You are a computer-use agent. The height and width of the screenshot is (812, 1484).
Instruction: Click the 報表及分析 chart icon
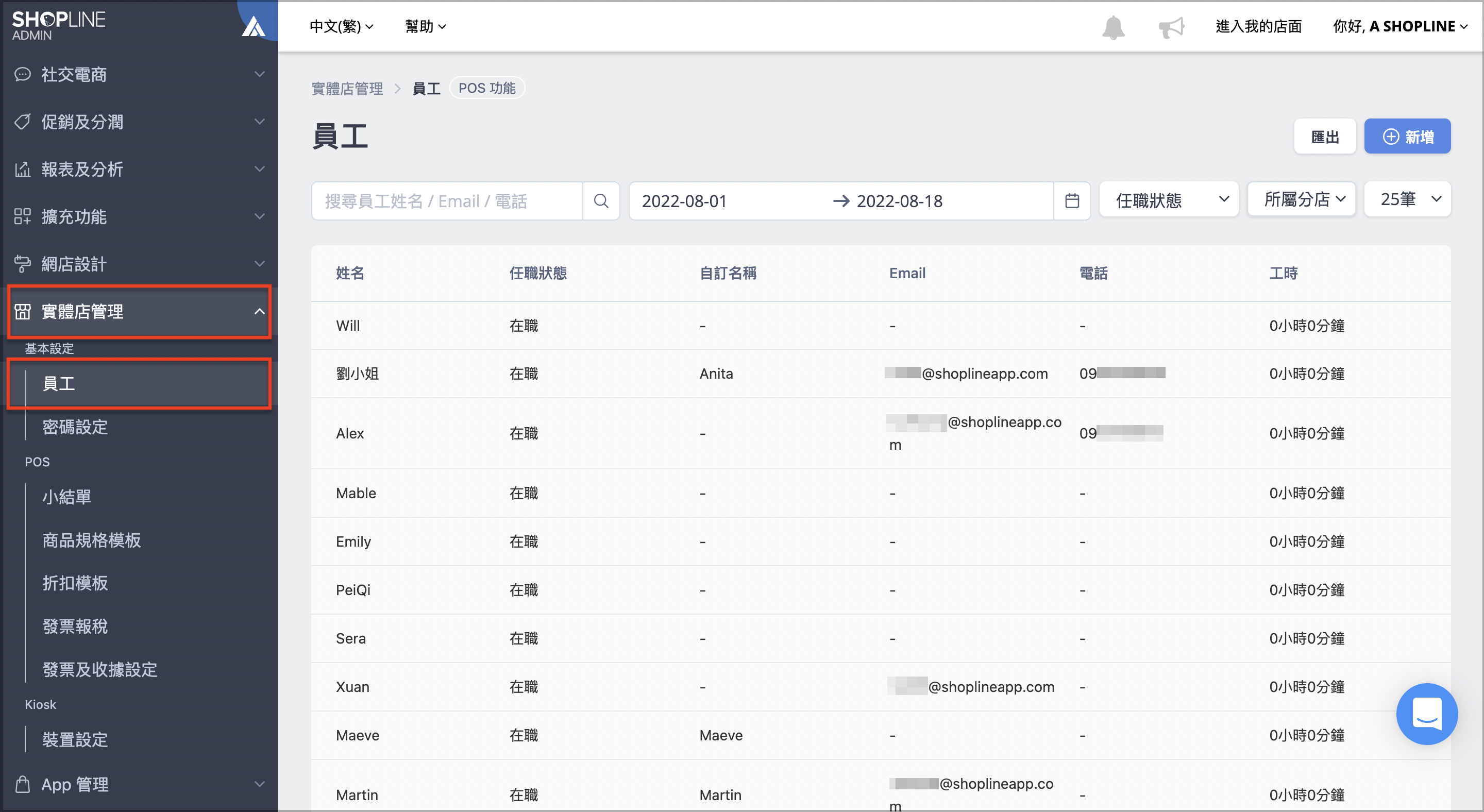coord(23,170)
